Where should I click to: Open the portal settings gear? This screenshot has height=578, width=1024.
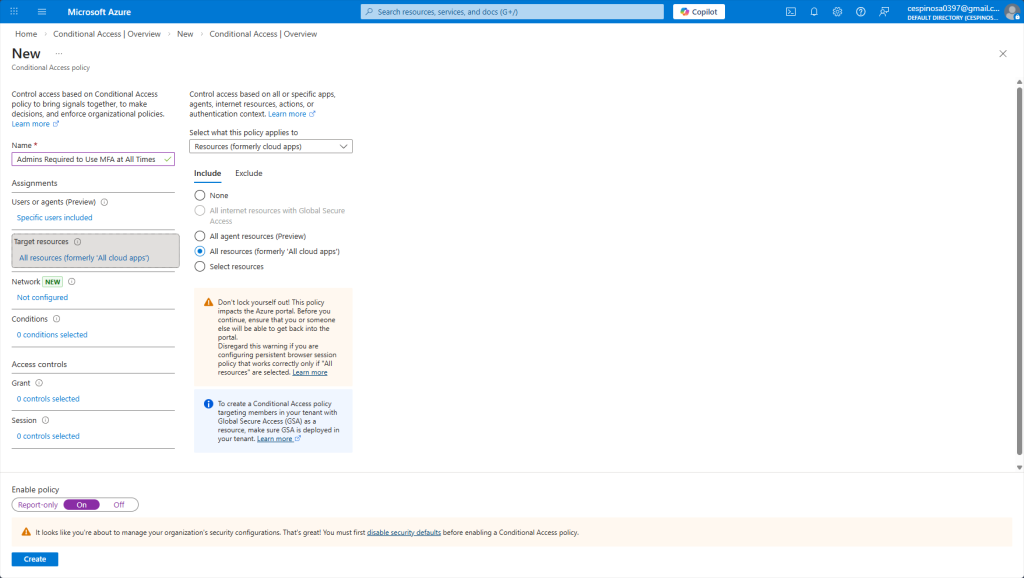[837, 12]
